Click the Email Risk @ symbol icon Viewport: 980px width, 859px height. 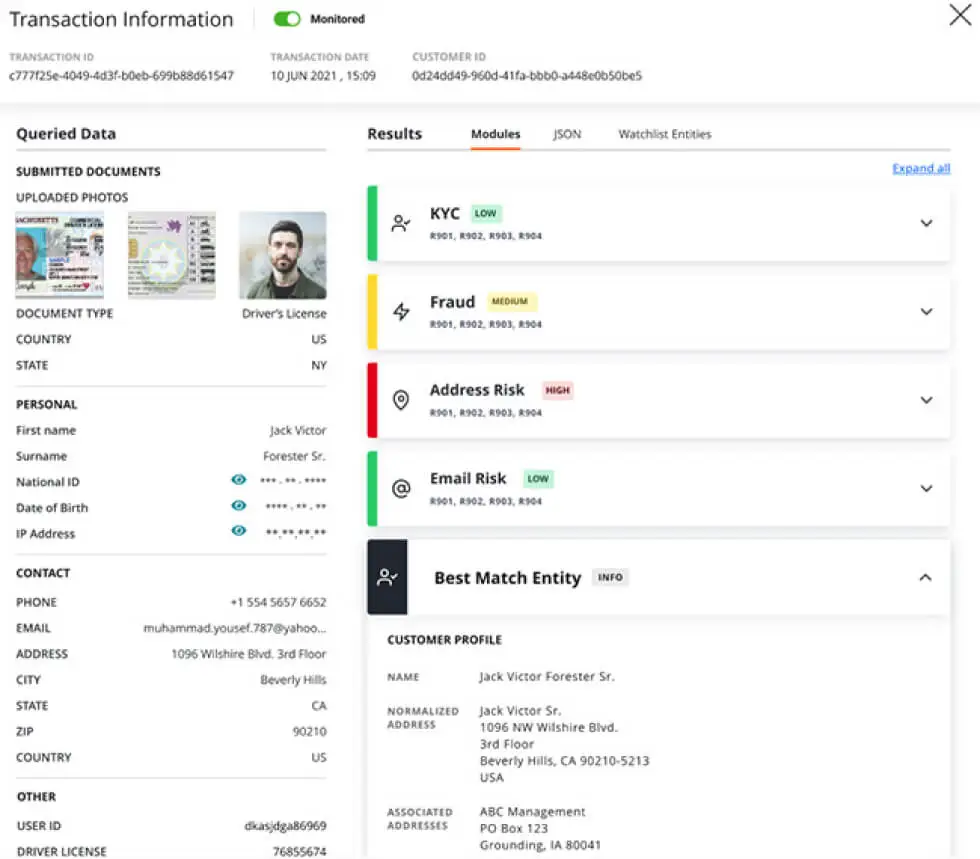[400, 488]
